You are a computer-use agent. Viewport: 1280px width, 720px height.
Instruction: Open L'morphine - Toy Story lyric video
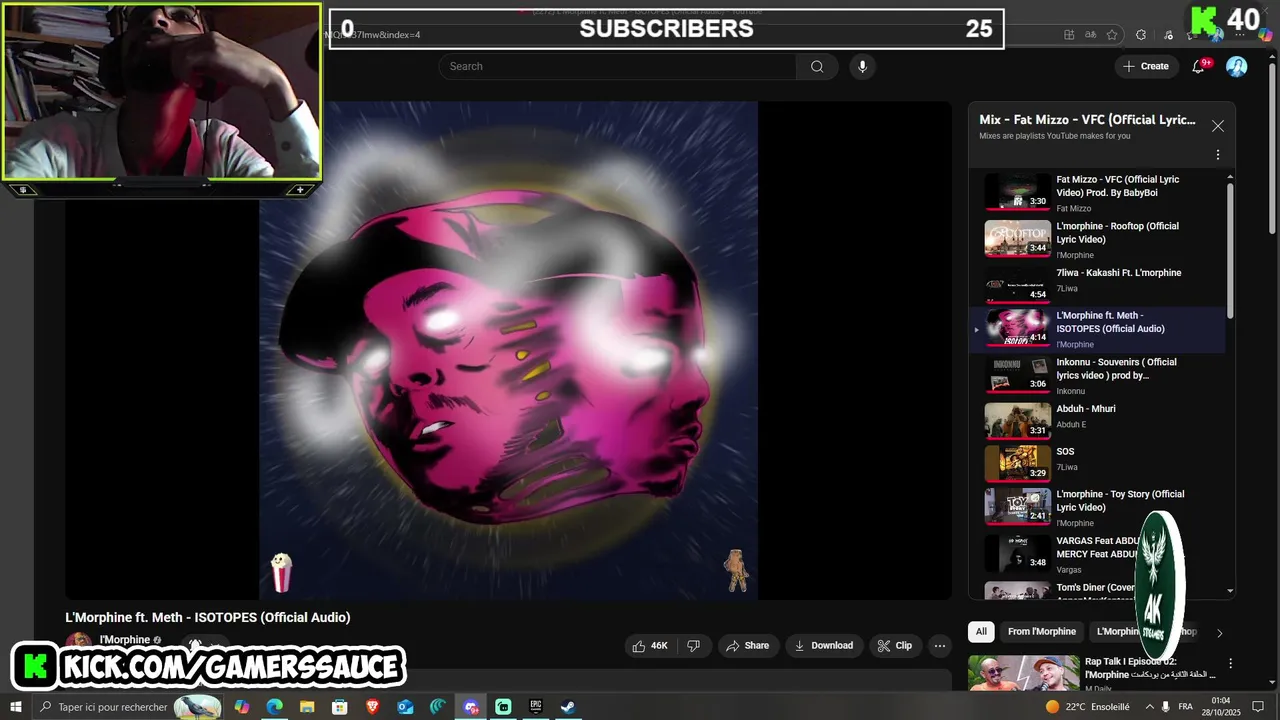pyautogui.click(x=1096, y=507)
